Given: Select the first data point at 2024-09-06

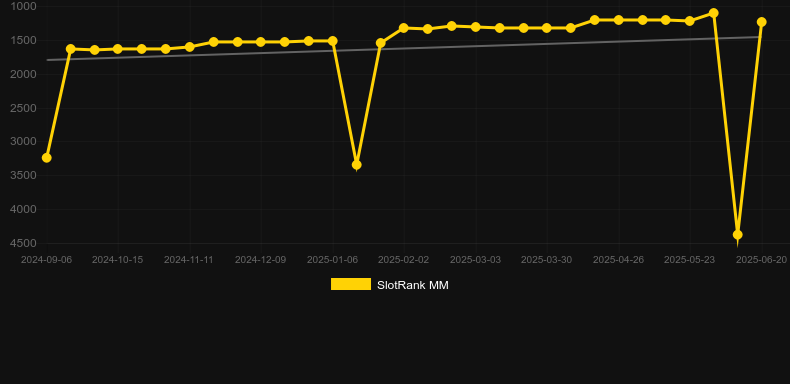Looking at the screenshot, I should pos(46,158).
